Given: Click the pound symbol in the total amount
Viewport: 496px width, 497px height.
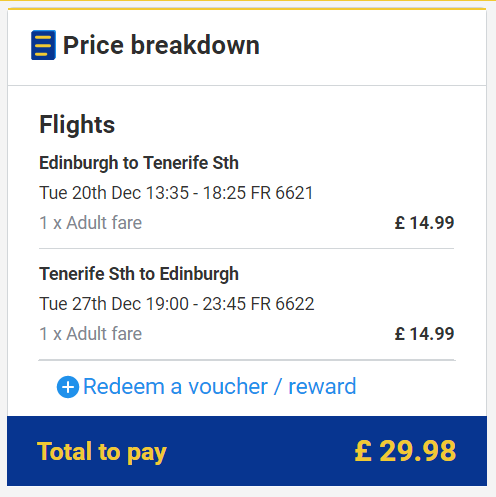Looking at the screenshot, I should (363, 451).
